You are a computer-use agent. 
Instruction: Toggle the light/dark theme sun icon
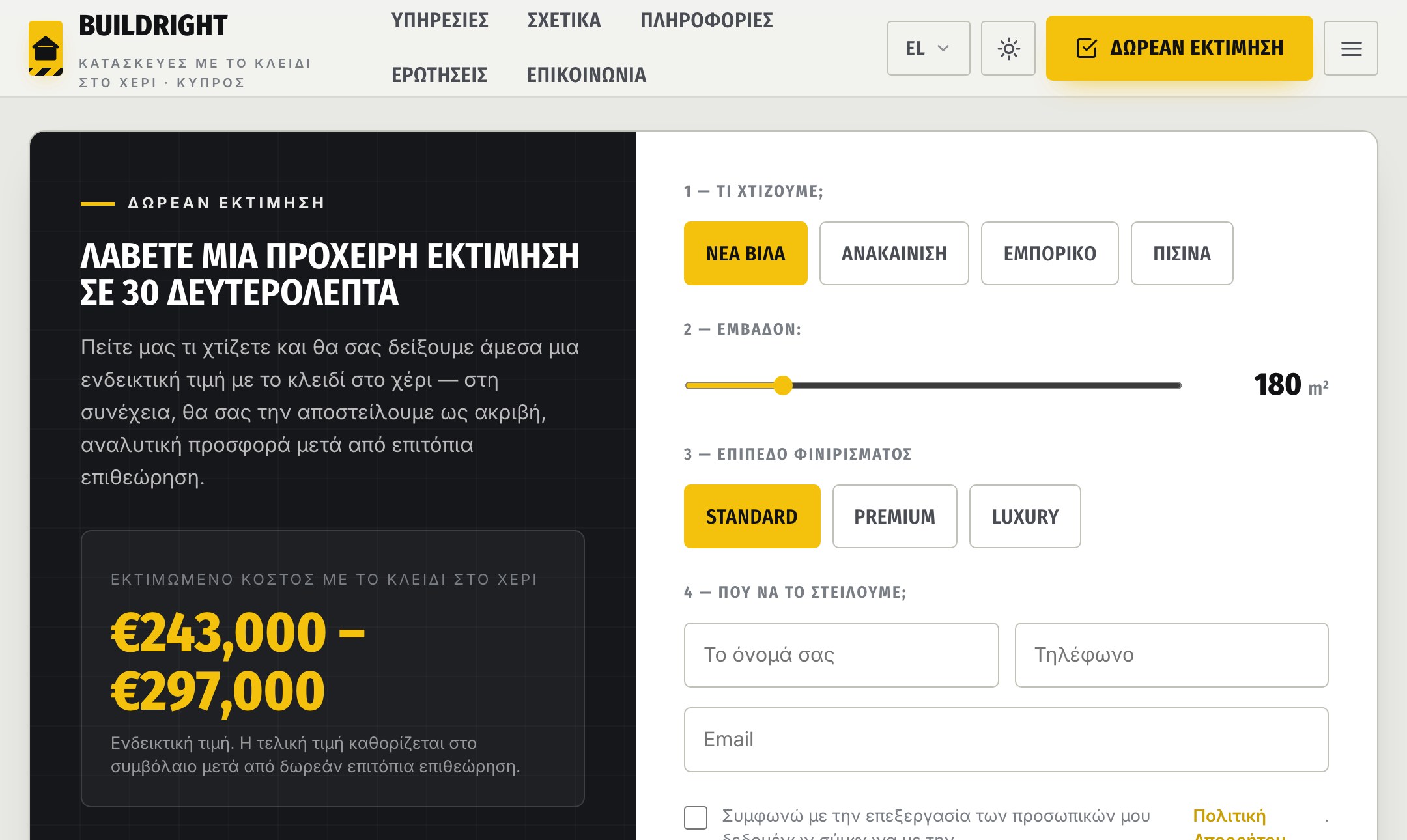pos(1008,48)
